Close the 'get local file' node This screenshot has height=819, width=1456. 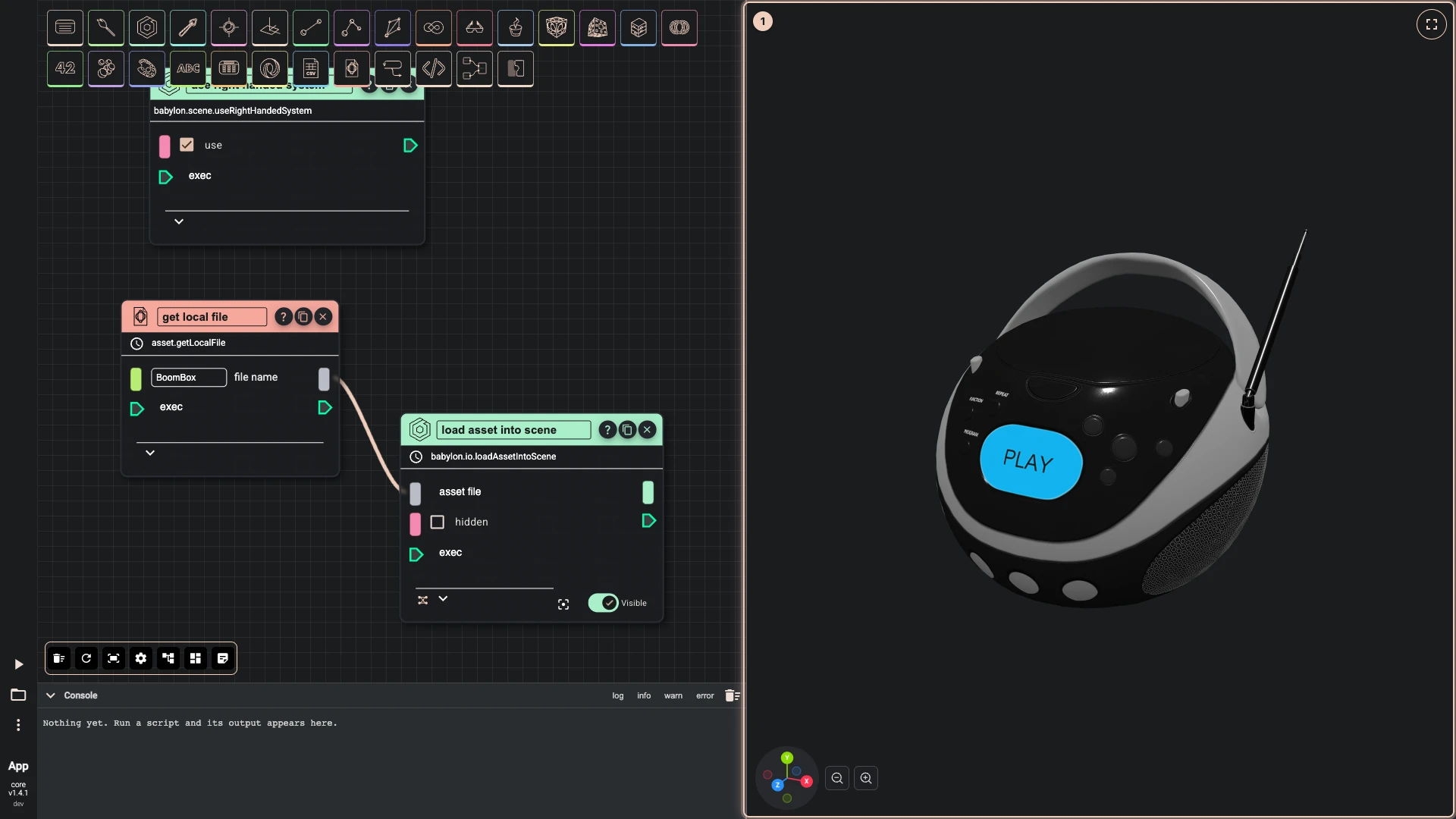coord(323,317)
